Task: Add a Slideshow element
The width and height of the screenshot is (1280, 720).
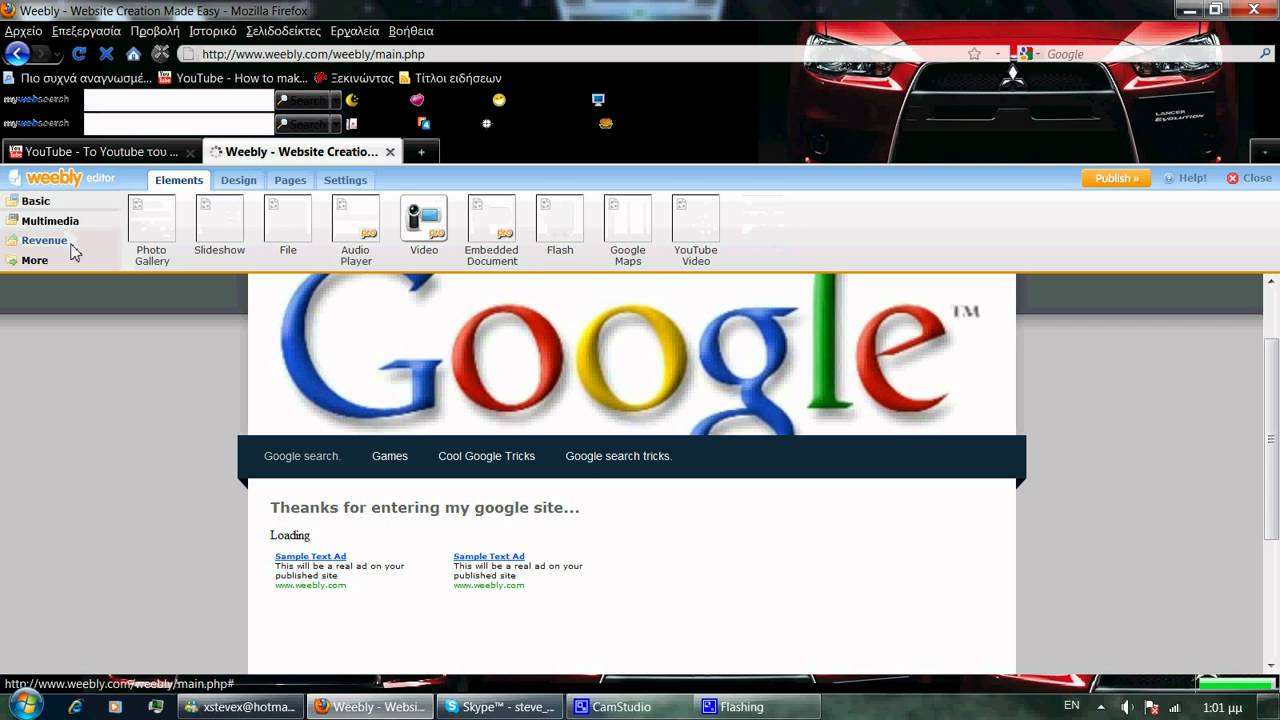Action: [220, 226]
